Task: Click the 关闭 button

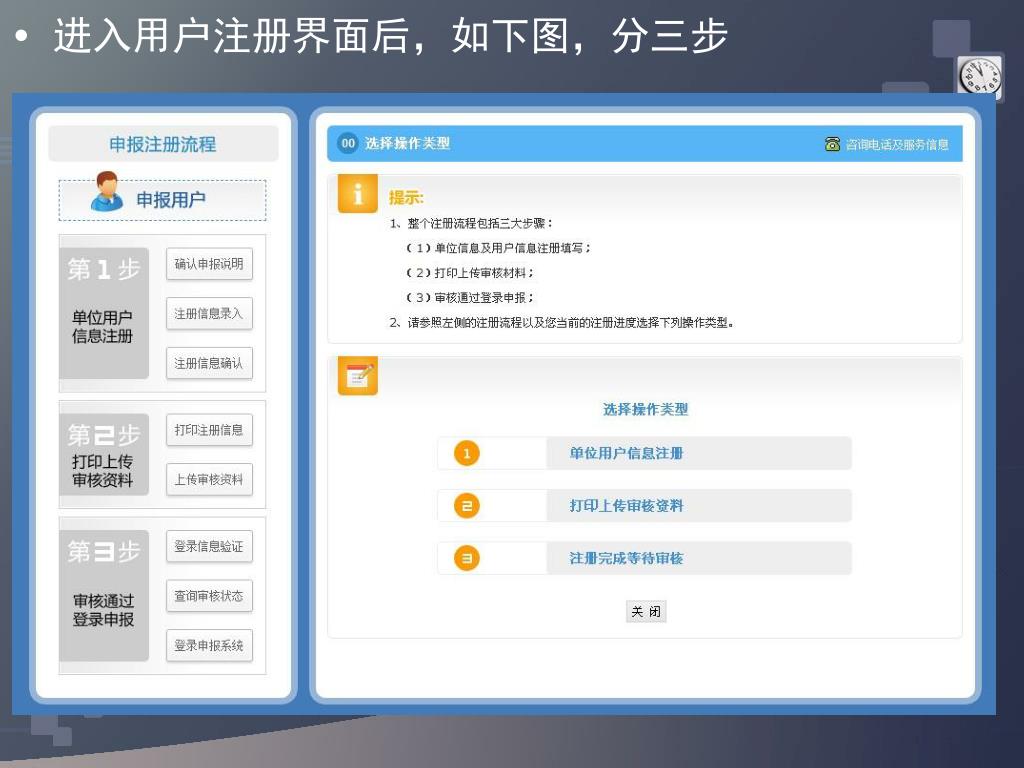Action: (646, 611)
